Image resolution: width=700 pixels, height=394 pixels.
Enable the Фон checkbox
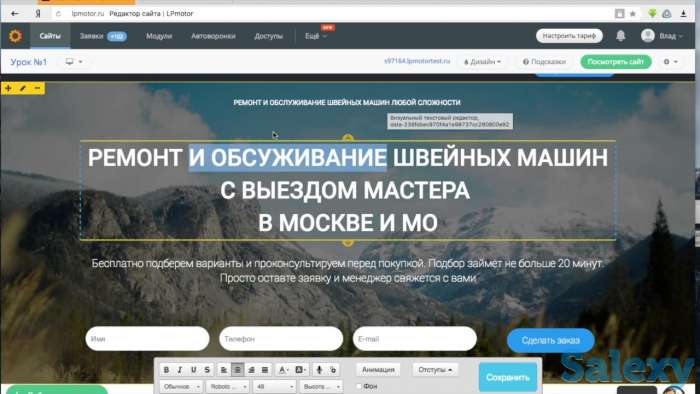tap(358, 386)
